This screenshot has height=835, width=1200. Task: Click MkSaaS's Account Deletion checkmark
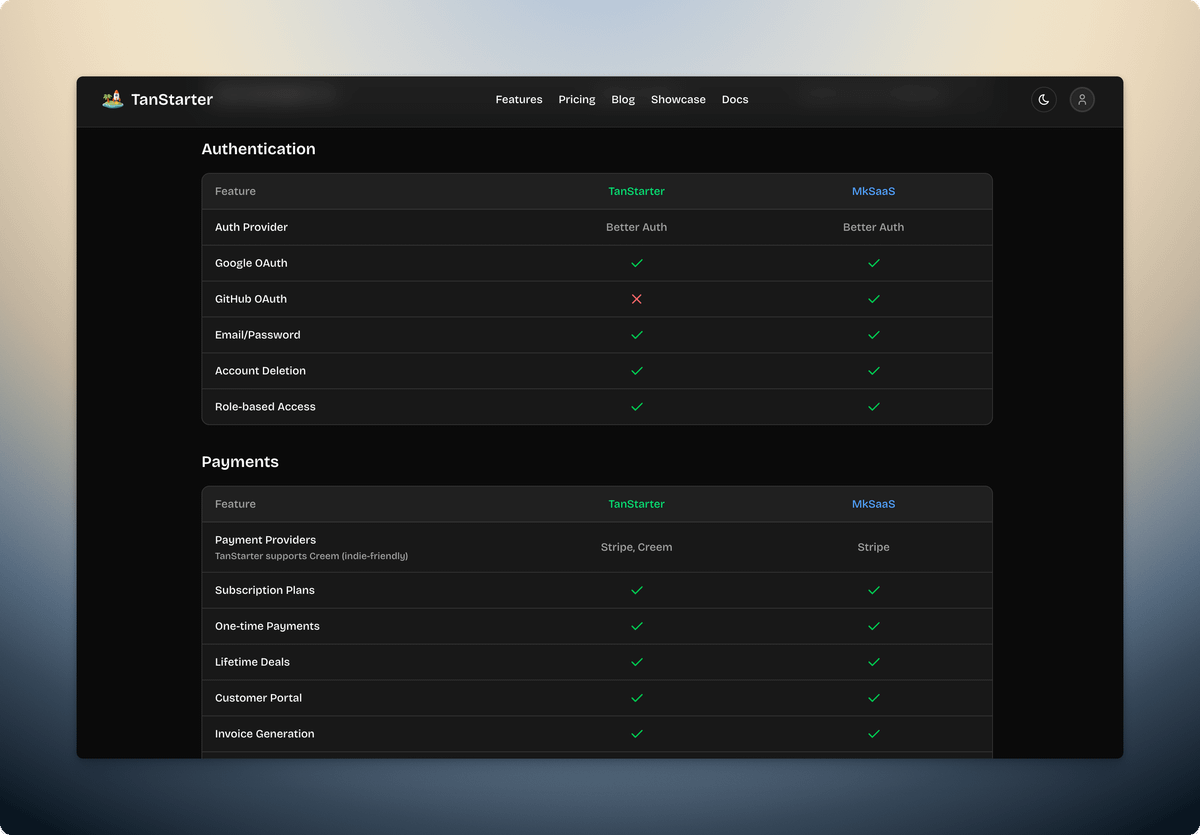pyautogui.click(x=874, y=371)
